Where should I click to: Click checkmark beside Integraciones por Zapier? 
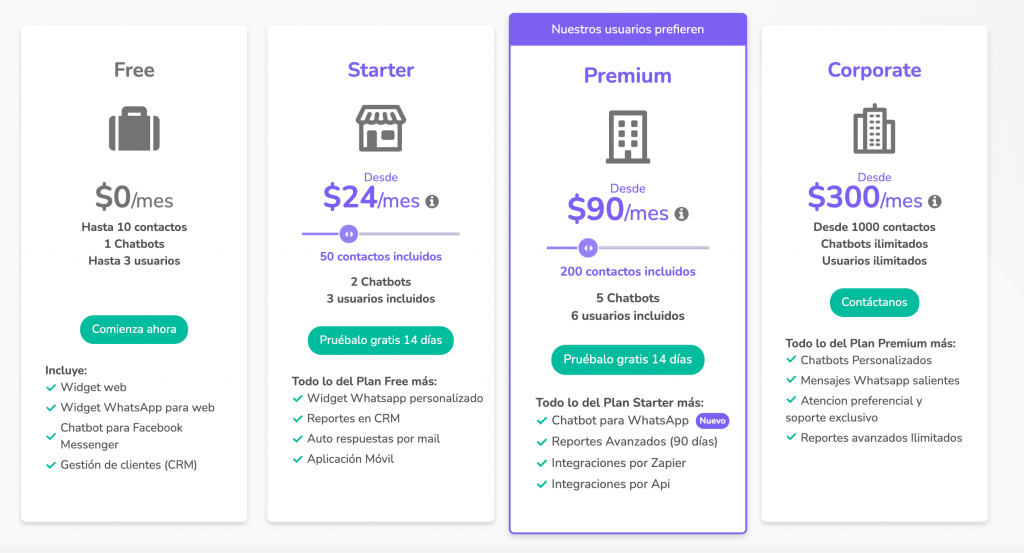click(541, 463)
